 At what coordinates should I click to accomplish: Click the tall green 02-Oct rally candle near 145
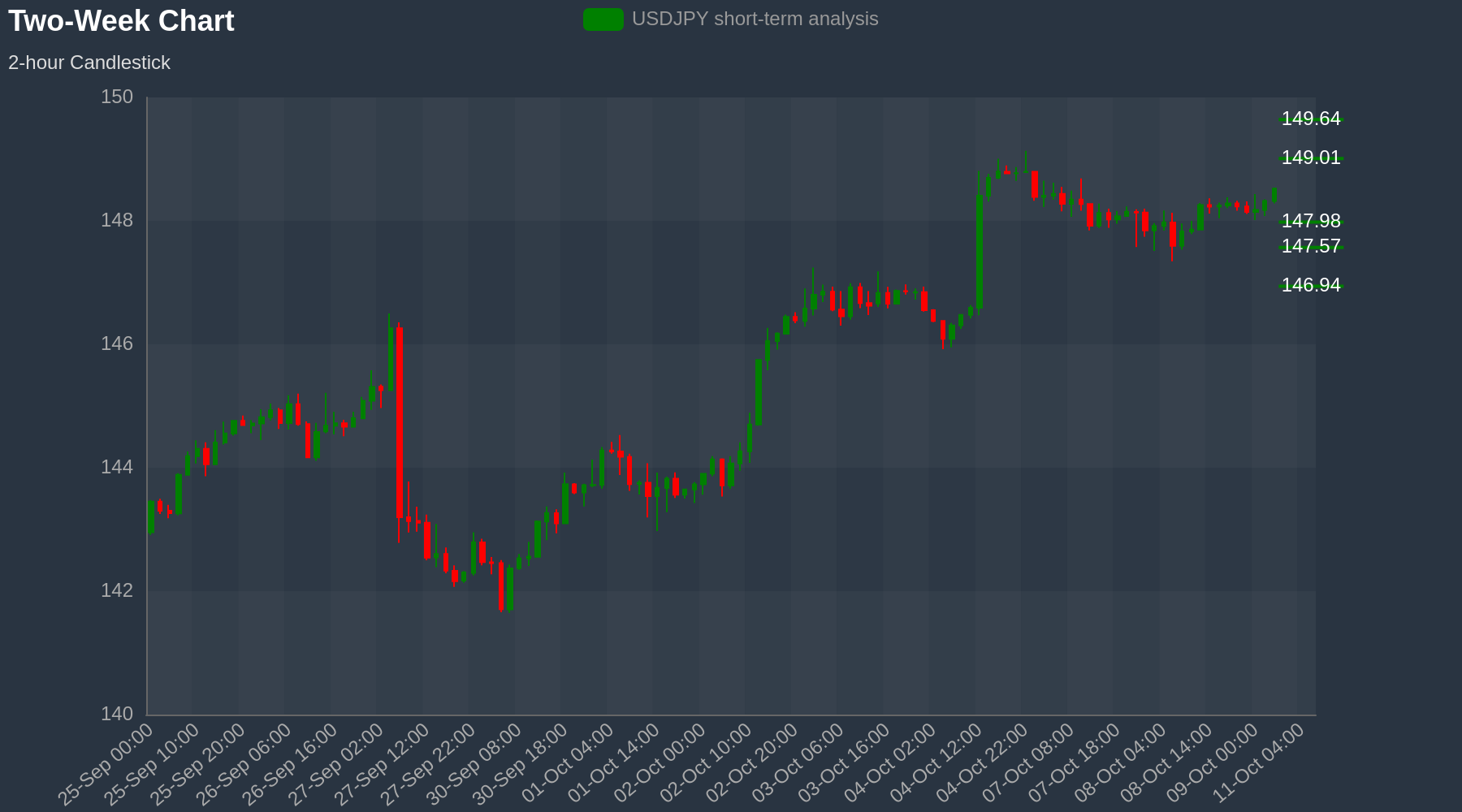(759, 392)
